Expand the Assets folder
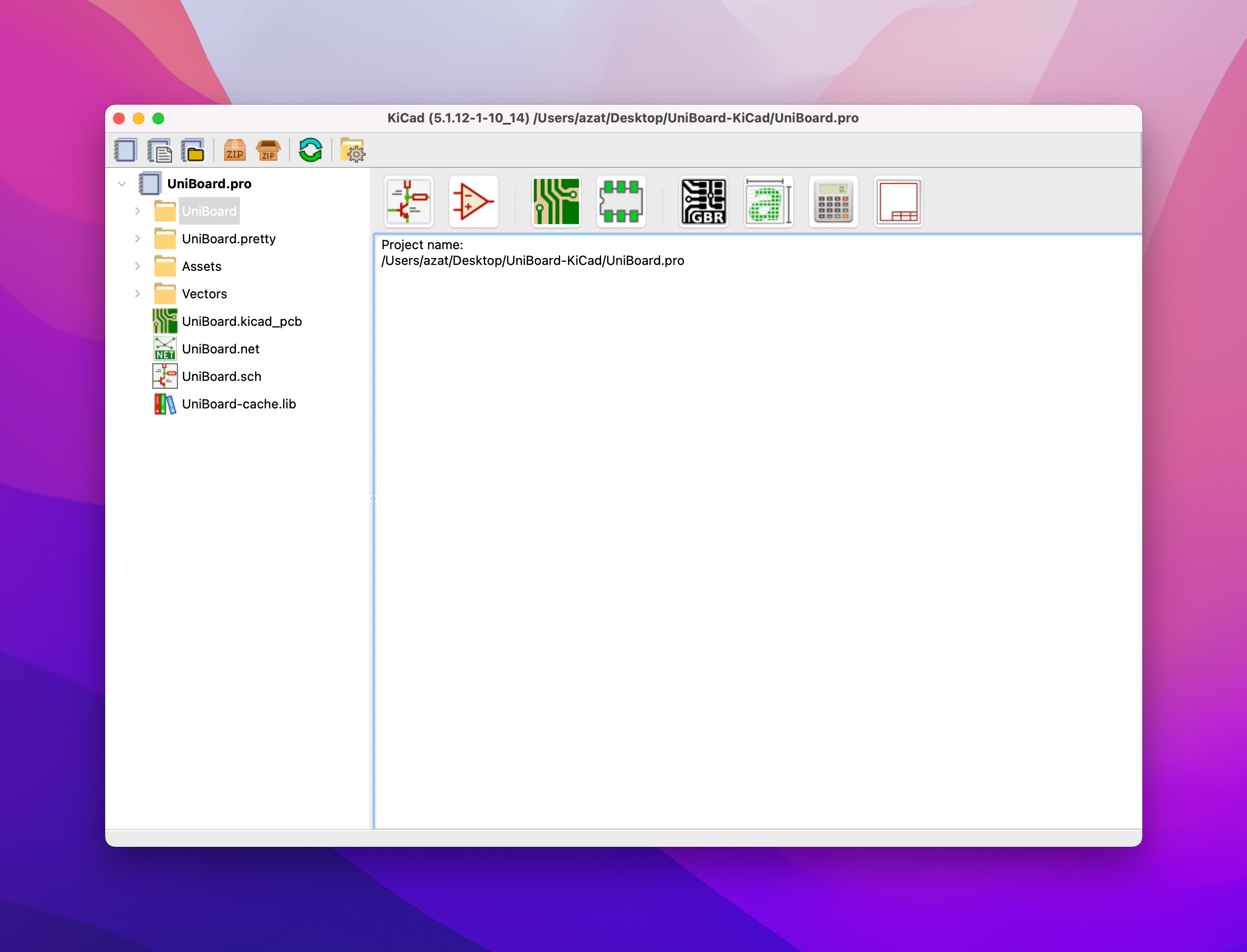This screenshot has width=1247, height=952. tap(138, 266)
